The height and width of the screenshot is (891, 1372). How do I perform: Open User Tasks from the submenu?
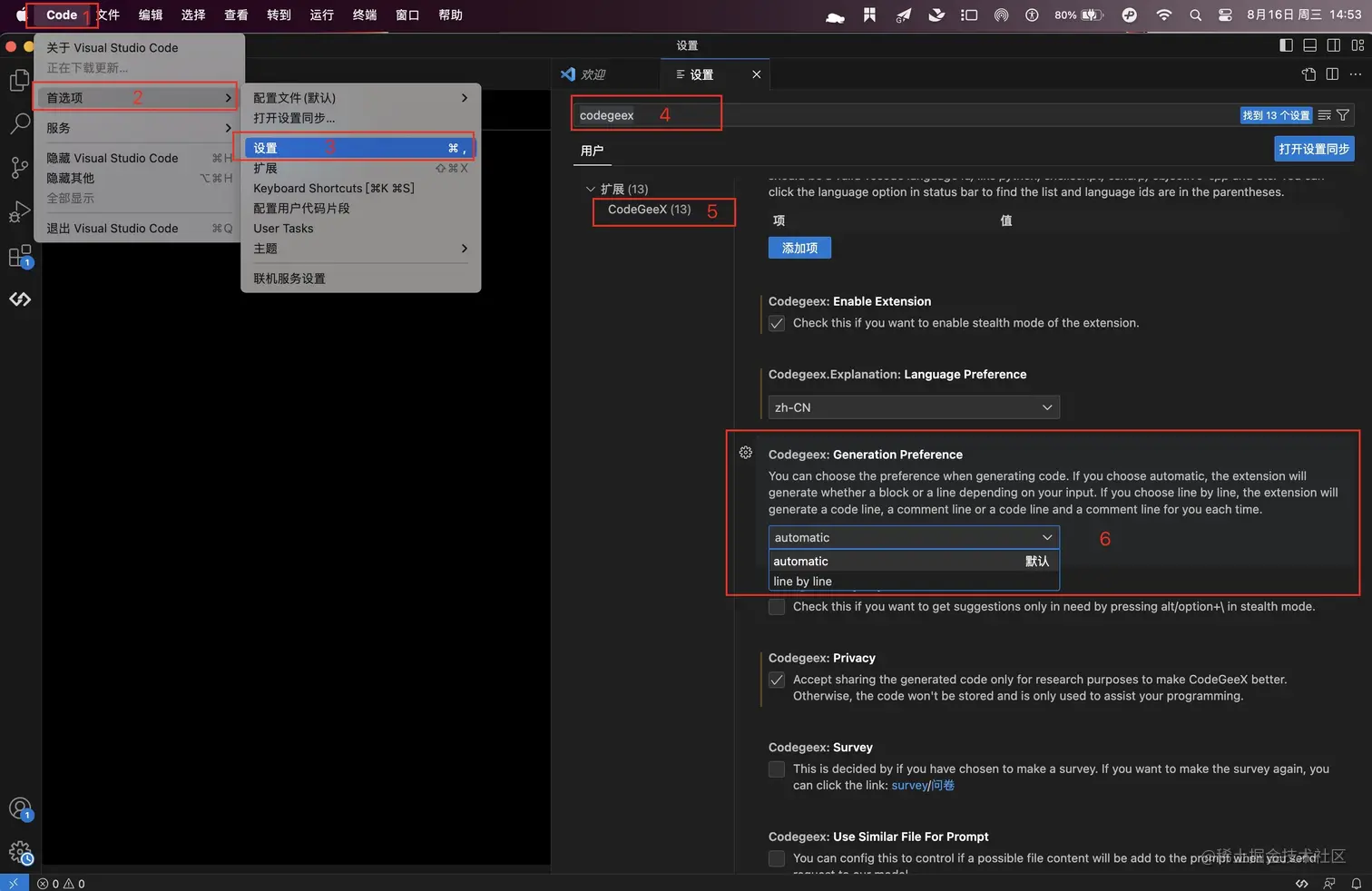tap(360, 229)
